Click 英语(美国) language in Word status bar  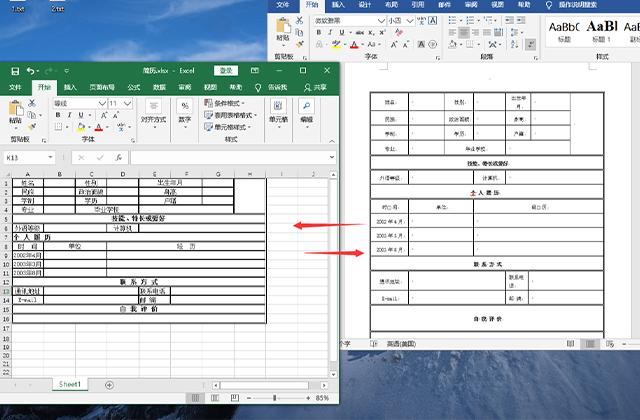tap(401, 344)
